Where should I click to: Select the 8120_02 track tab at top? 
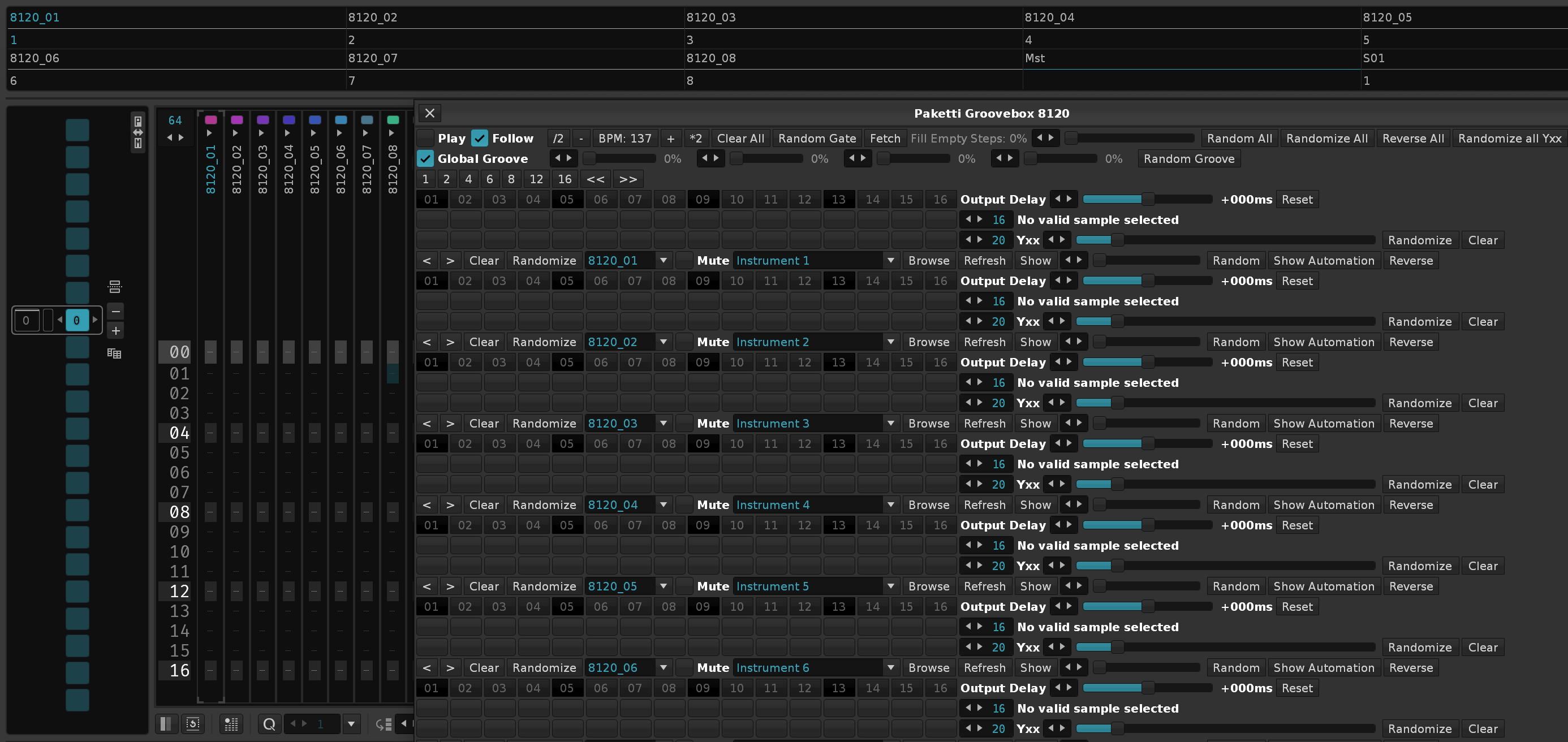point(373,17)
